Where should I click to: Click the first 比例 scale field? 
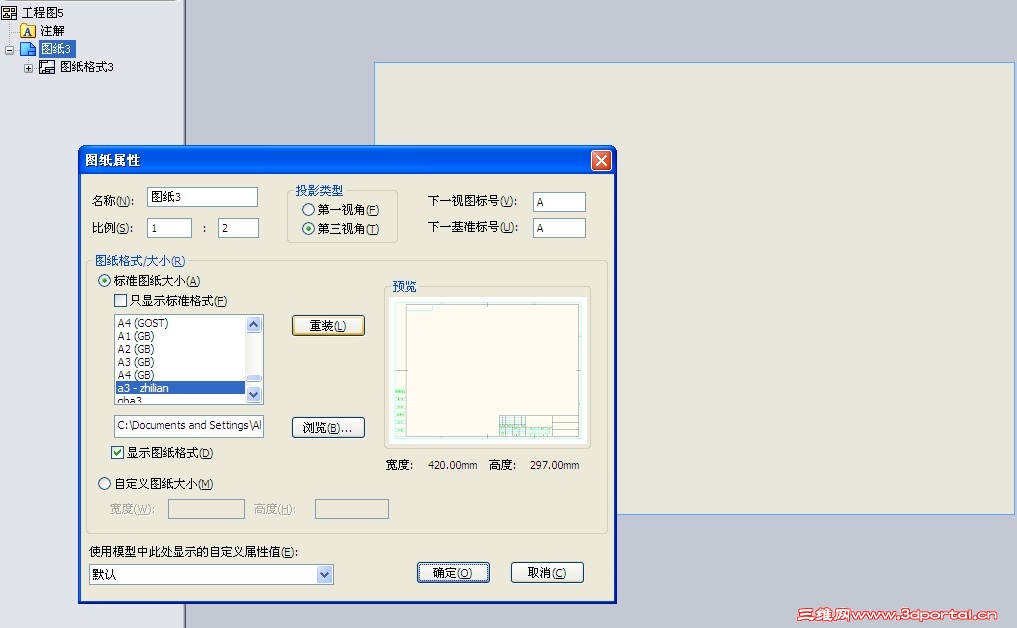(x=169, y=228)
